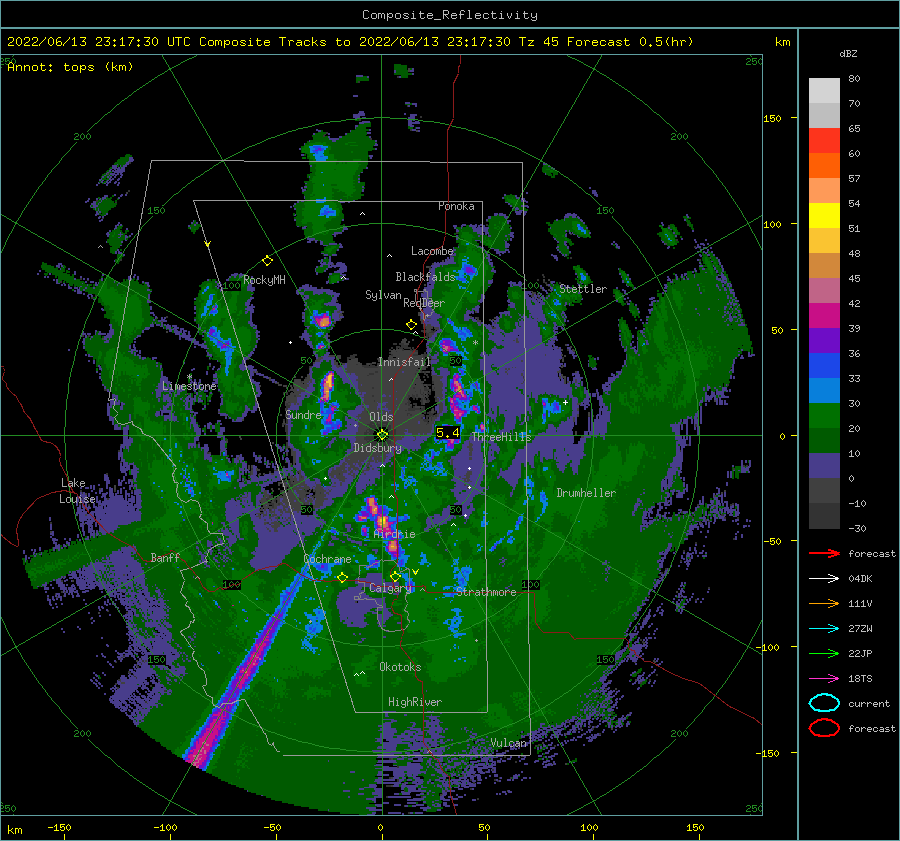The height and width of the screenshot is (841, 900).
Task: Click the Sundre city label
Action: tap(303, 415)
